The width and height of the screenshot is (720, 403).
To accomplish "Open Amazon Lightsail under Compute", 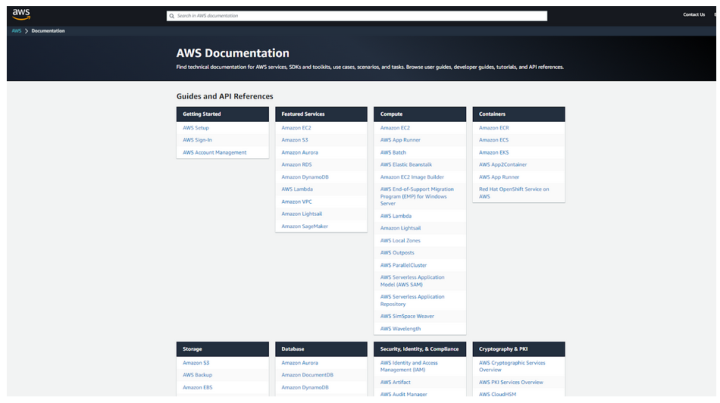I will (400, 228).
